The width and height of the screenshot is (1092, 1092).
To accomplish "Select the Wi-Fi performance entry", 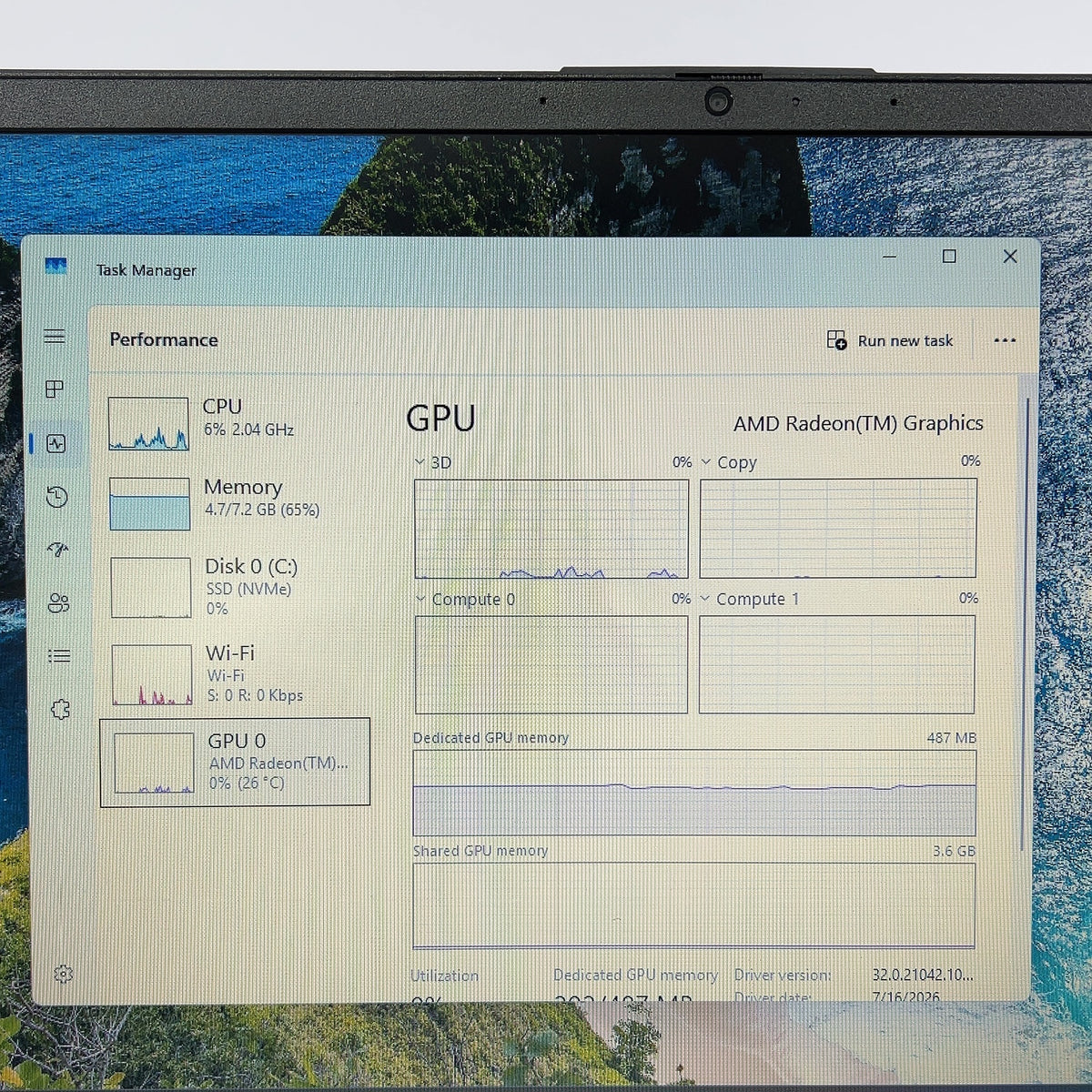I will pyautogui.click(x=235, y=674).
